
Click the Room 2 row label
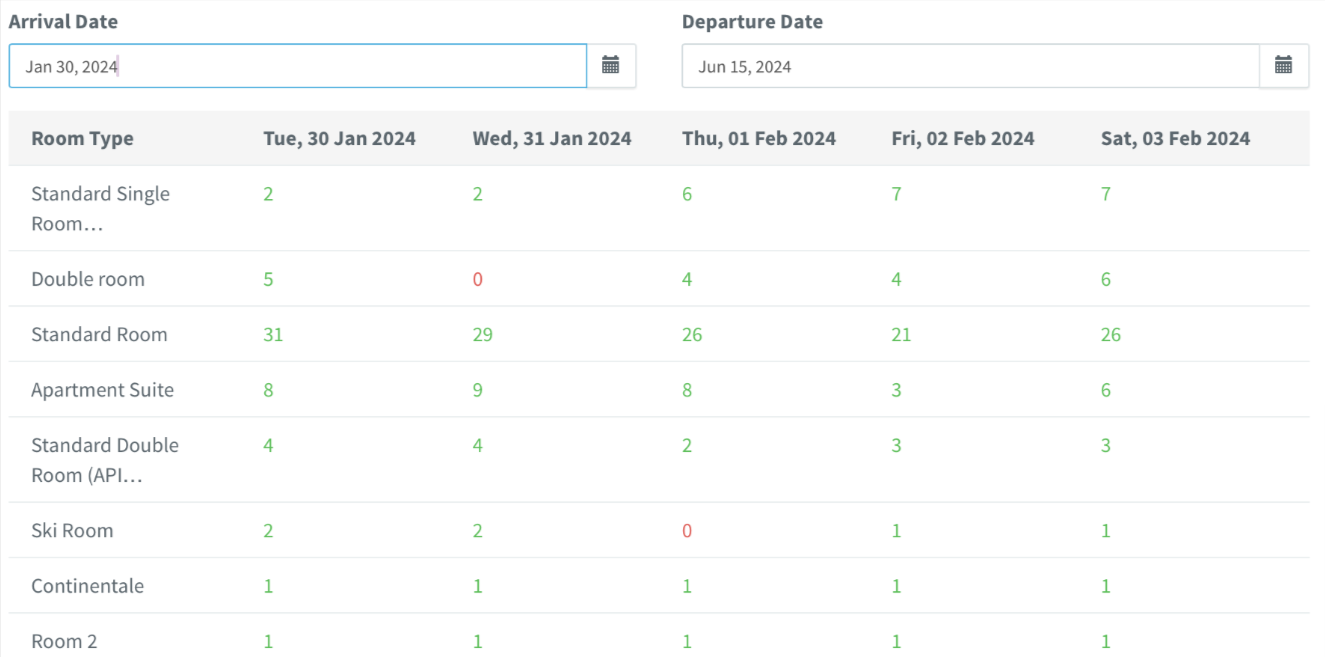pos(64,641)
